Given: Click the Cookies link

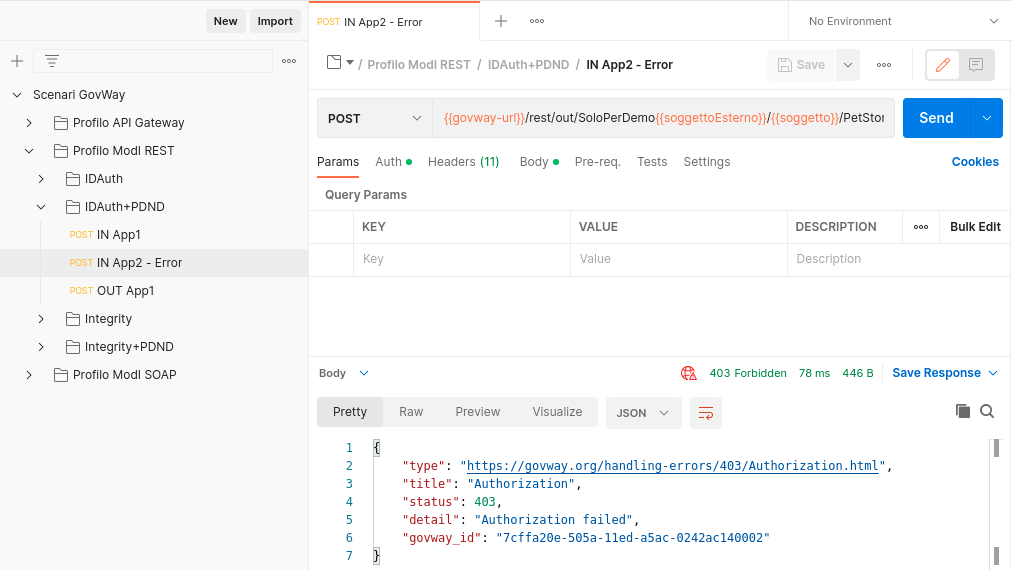Looking at the screenshot, I should tap(975, 162).
